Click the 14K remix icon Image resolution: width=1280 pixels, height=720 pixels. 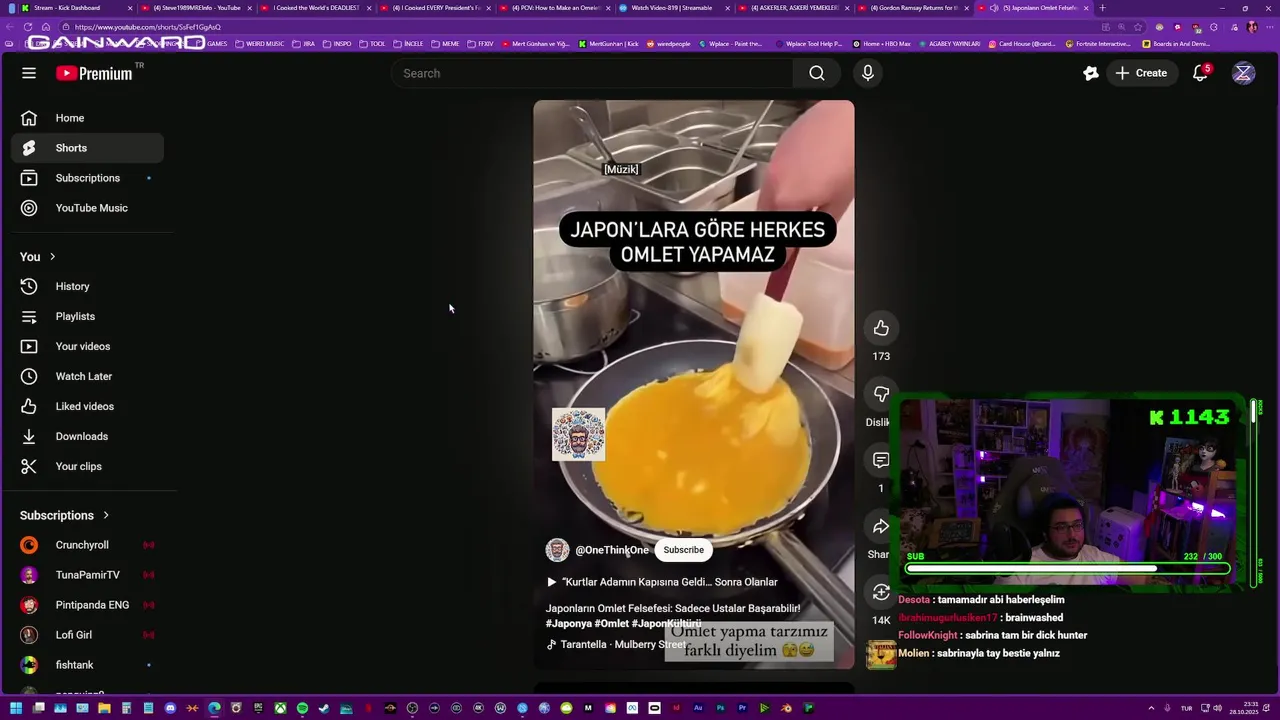tap(881, 592)
